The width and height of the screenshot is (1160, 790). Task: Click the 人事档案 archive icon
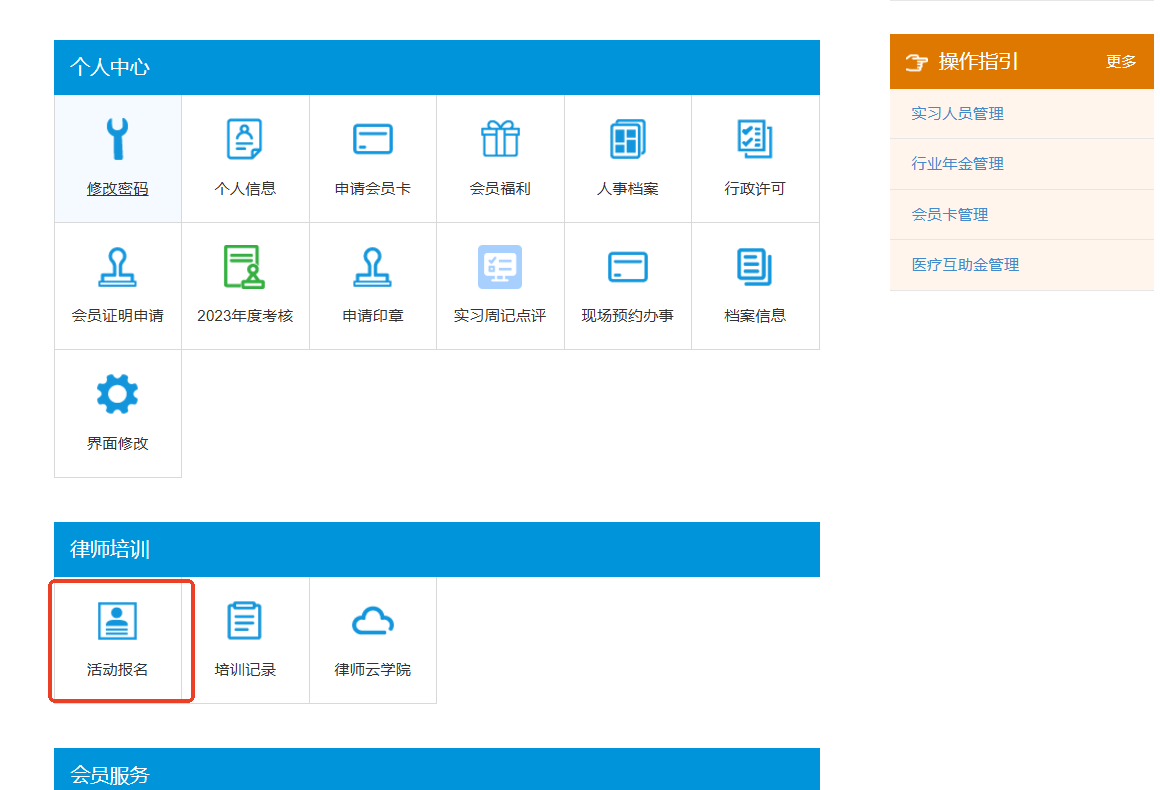[628, 139]
